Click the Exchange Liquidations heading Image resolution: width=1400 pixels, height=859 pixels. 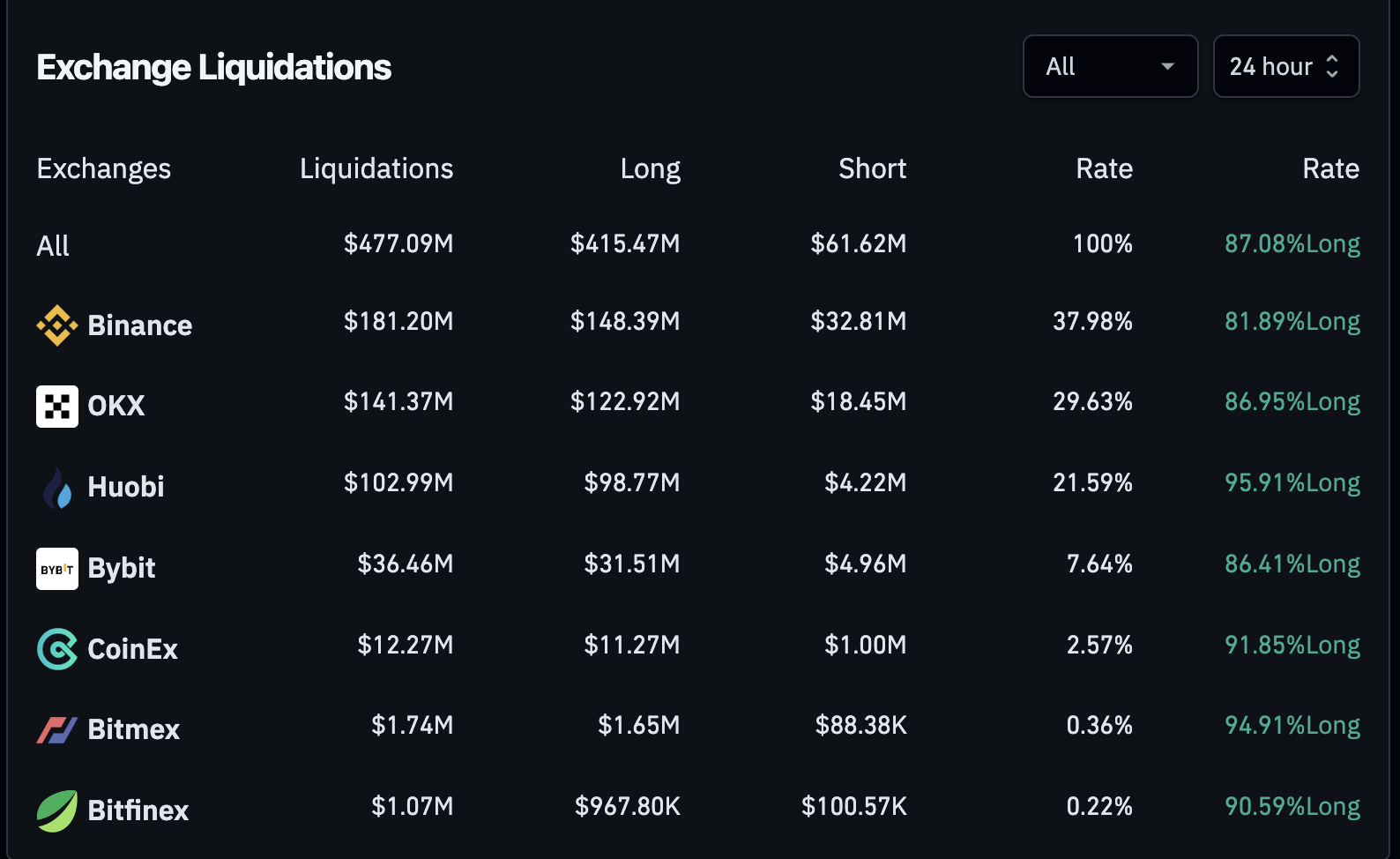[x=214, y=68]
